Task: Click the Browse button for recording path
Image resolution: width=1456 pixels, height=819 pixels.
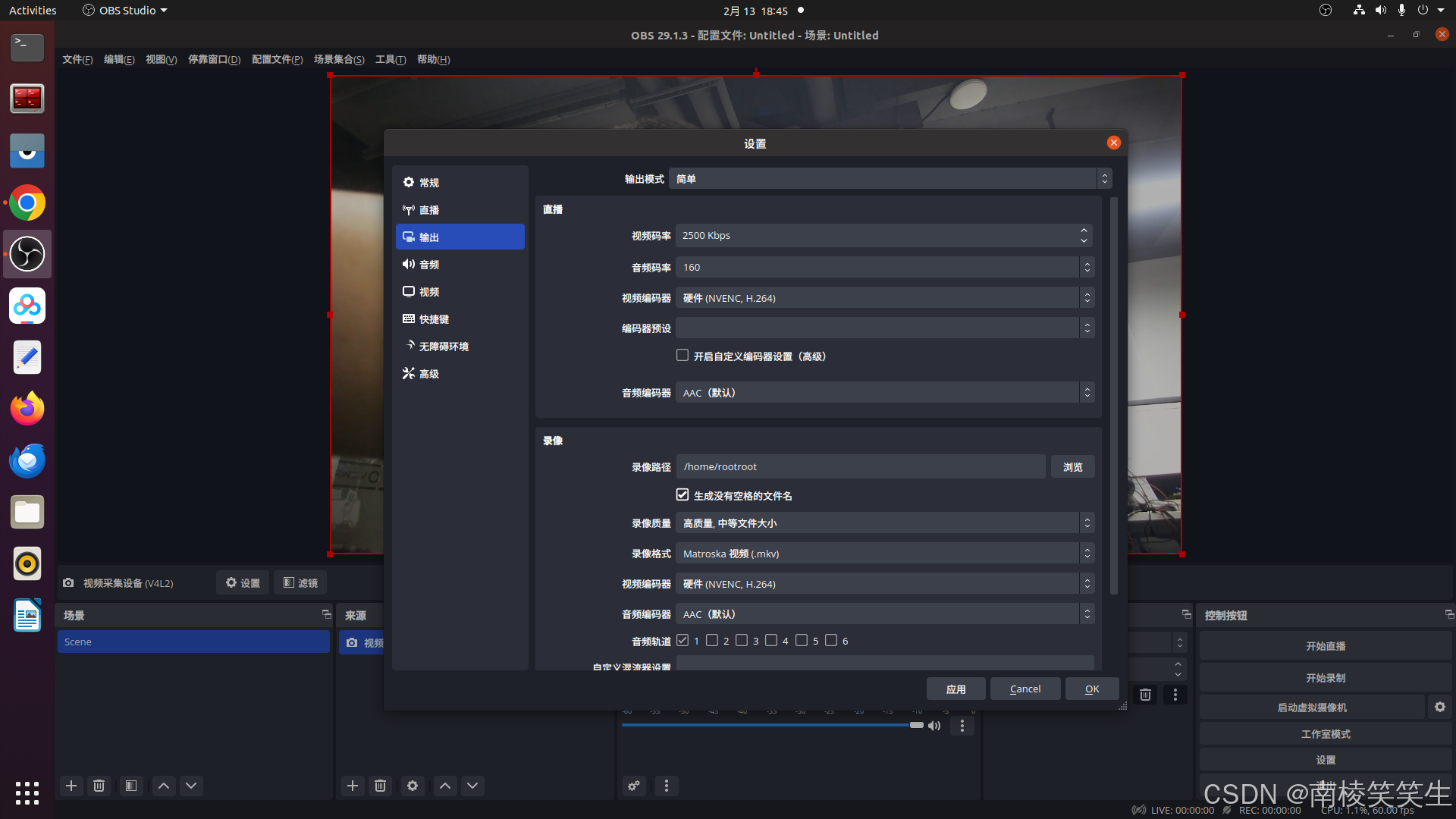Action: tap(1072, 467)
